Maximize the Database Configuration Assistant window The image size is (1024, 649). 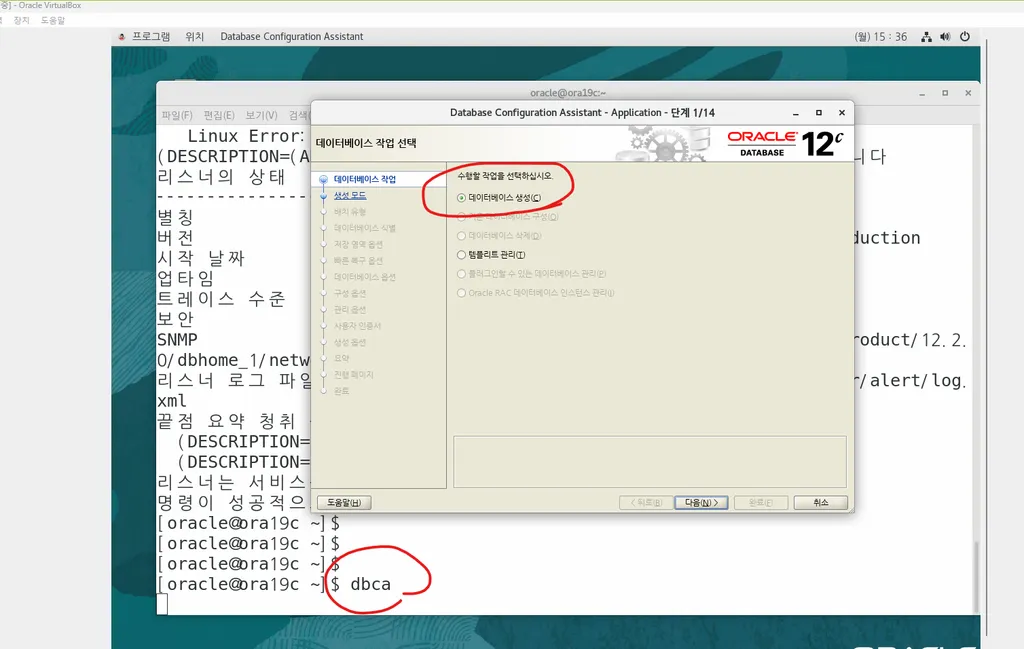pyautogui.click(x=818, y=113)
